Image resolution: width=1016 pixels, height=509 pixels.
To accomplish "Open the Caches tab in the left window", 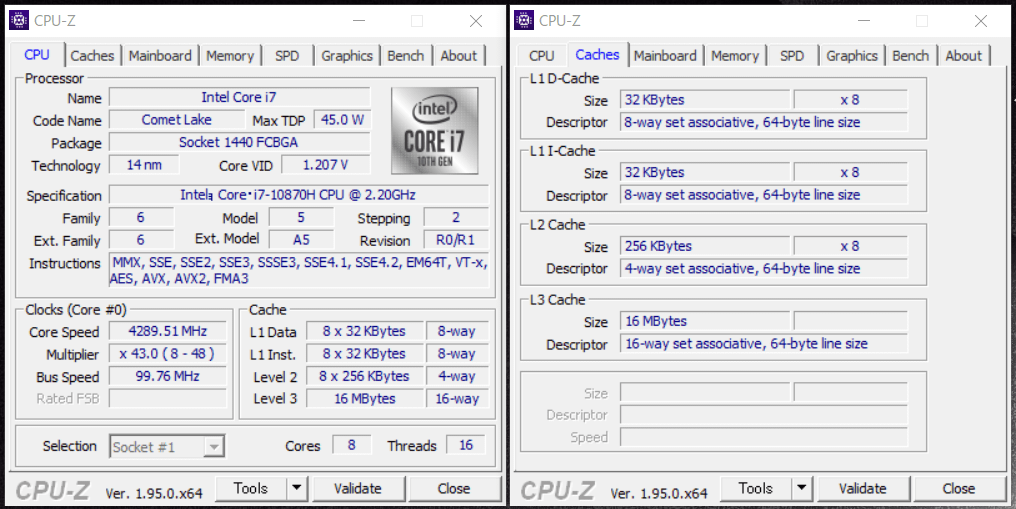I will point(92,56).
